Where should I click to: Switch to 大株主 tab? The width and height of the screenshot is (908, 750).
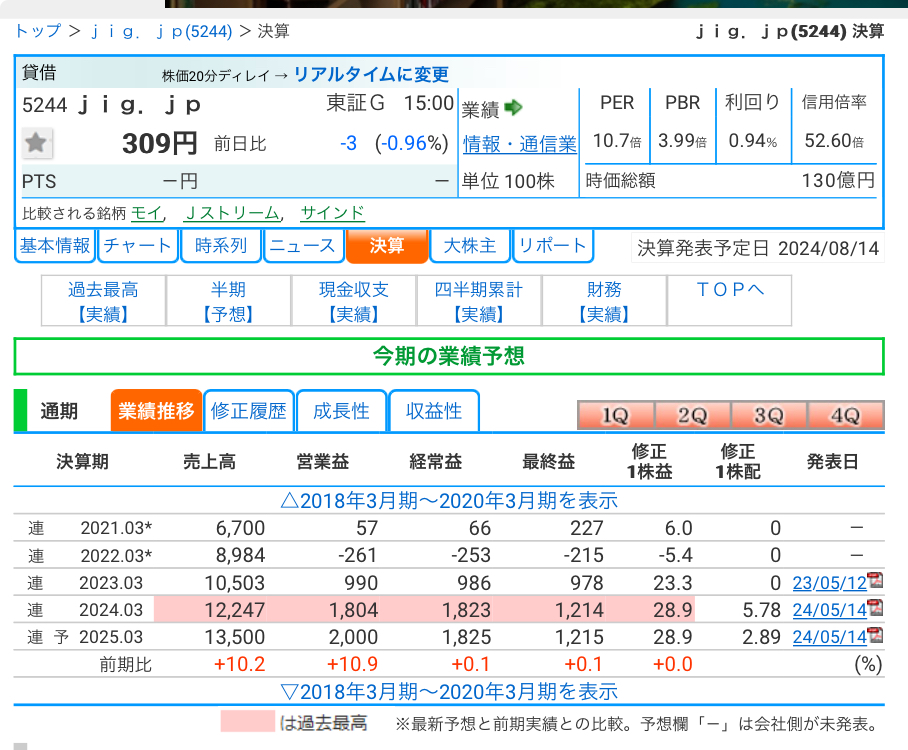coord(470,246)
